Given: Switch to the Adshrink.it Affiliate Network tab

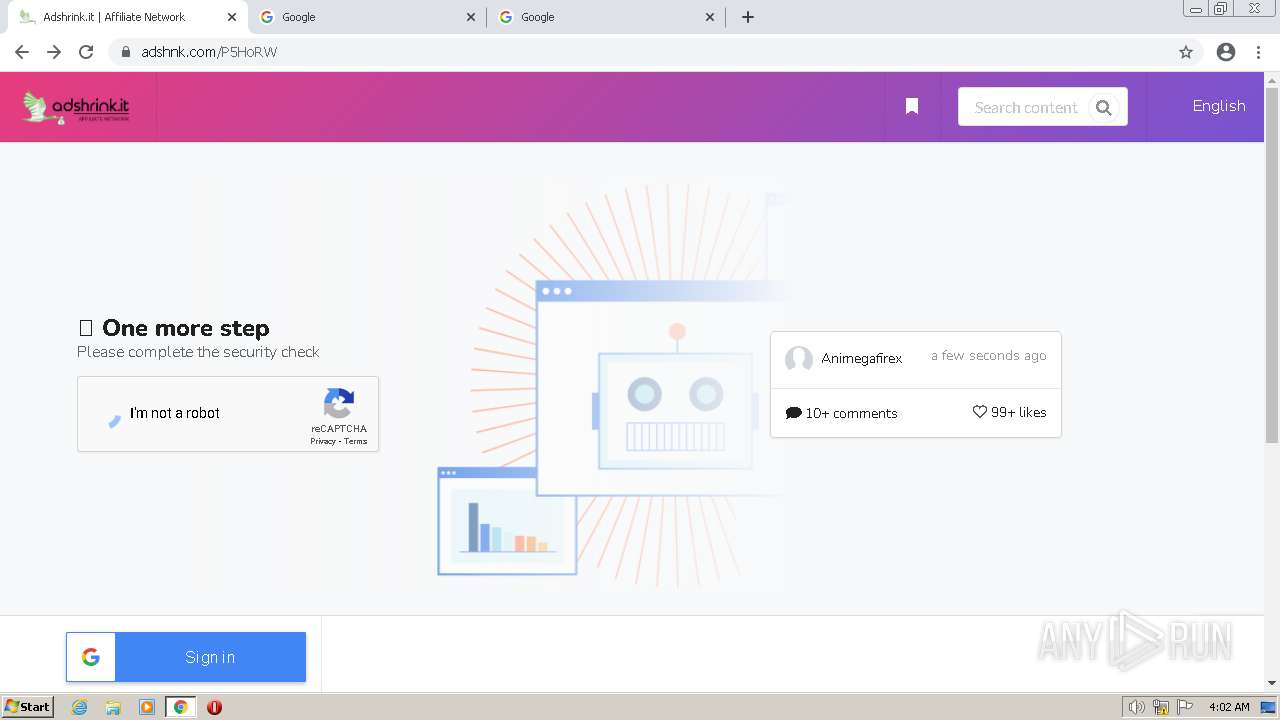Looking at the screenshot, I should click(128, 17).
